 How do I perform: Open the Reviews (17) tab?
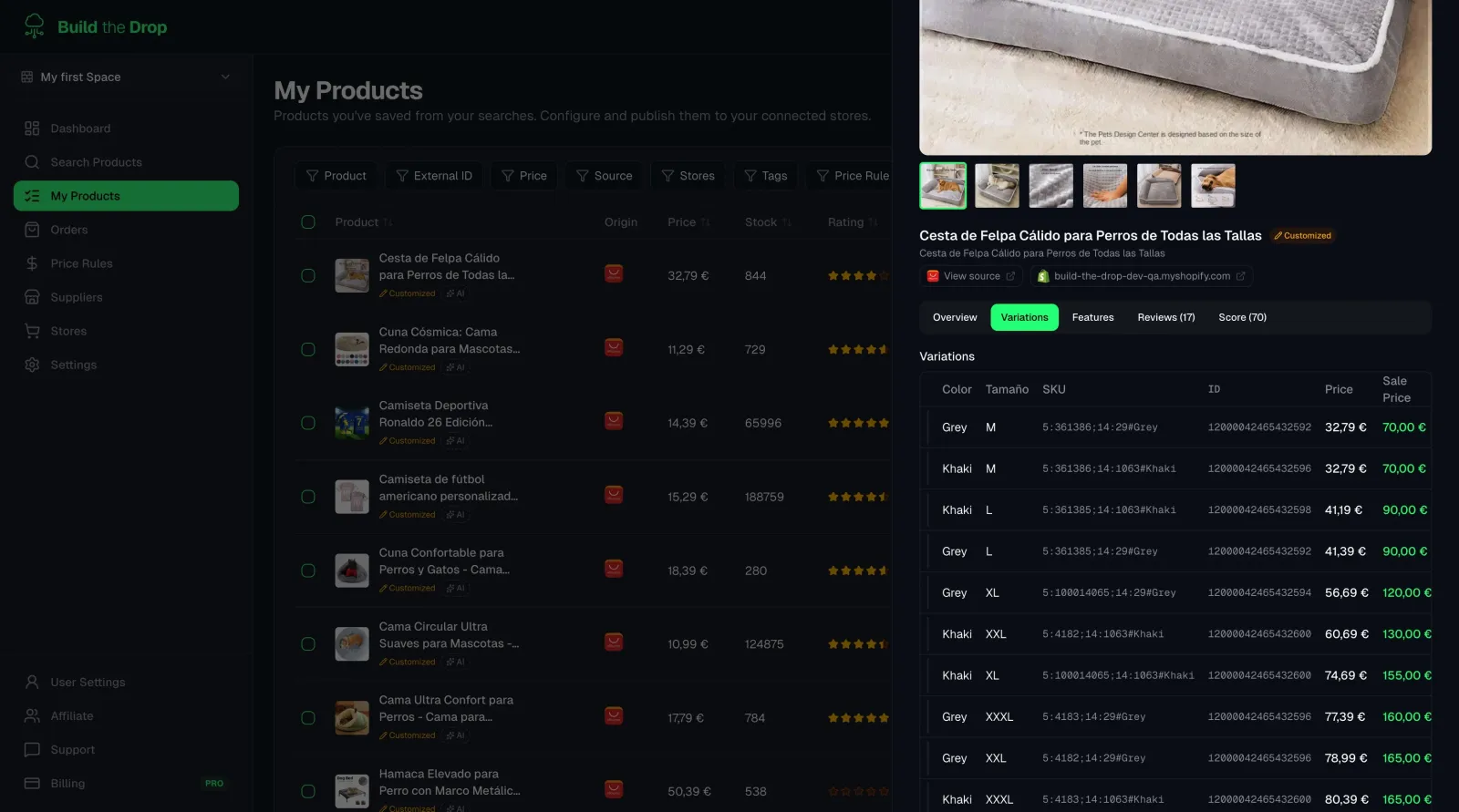1165,317
